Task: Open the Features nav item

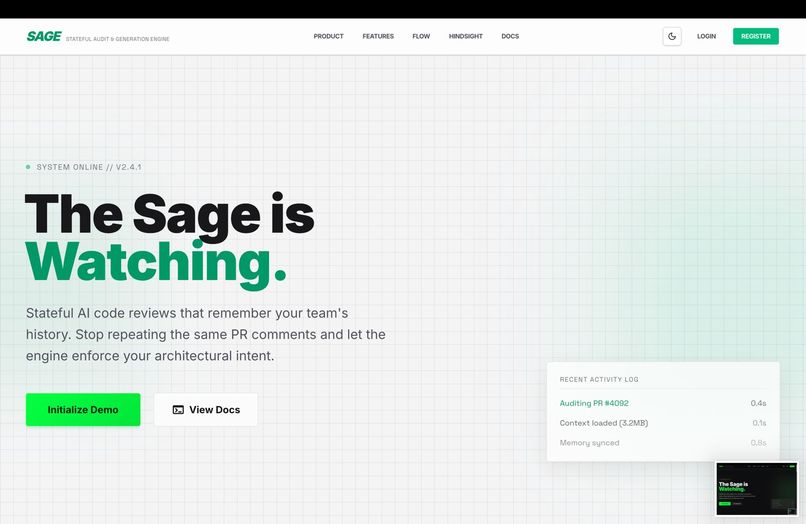Action: [x=378, y=37]
